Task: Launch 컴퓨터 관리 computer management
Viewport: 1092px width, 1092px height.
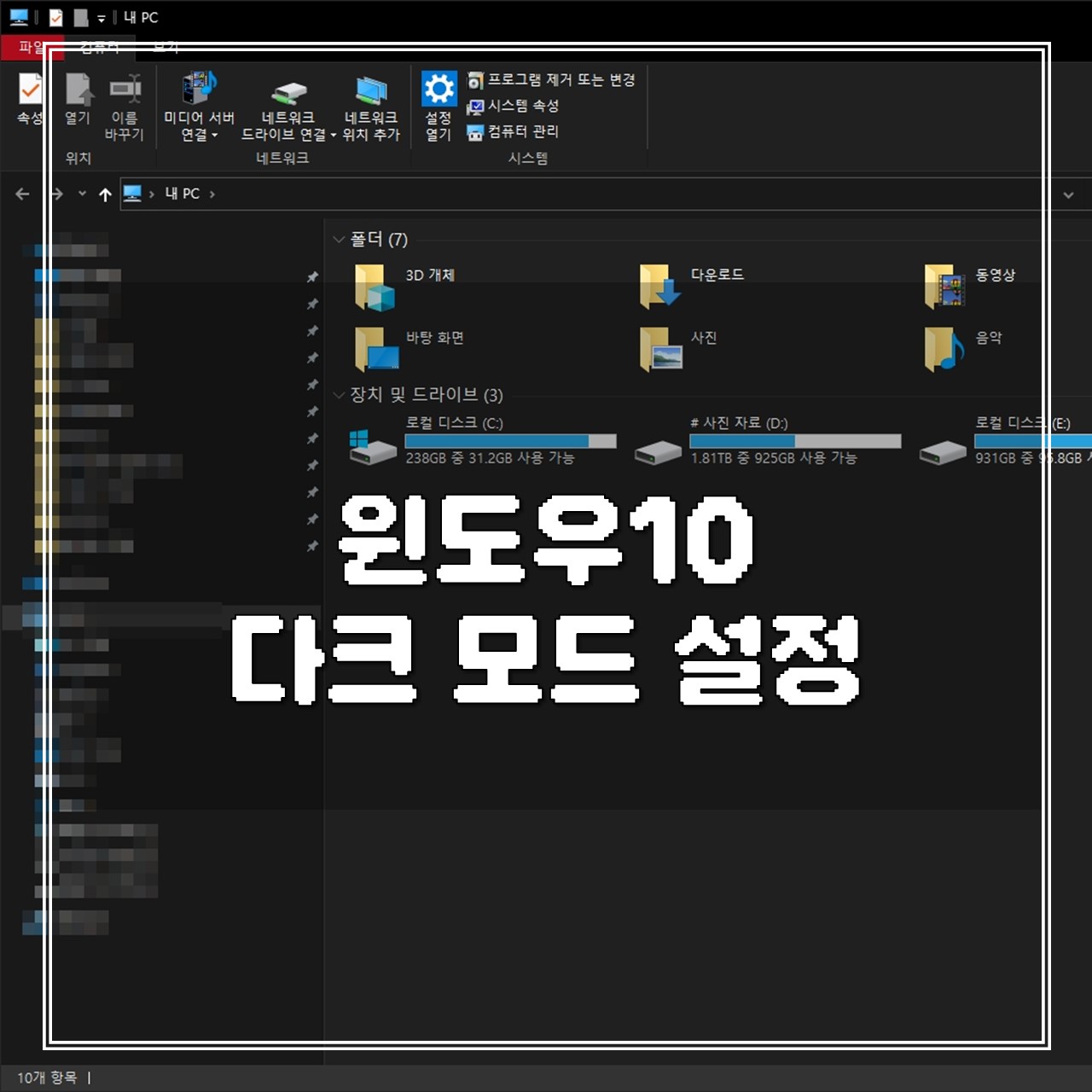Action: click(x=513, y=131)
